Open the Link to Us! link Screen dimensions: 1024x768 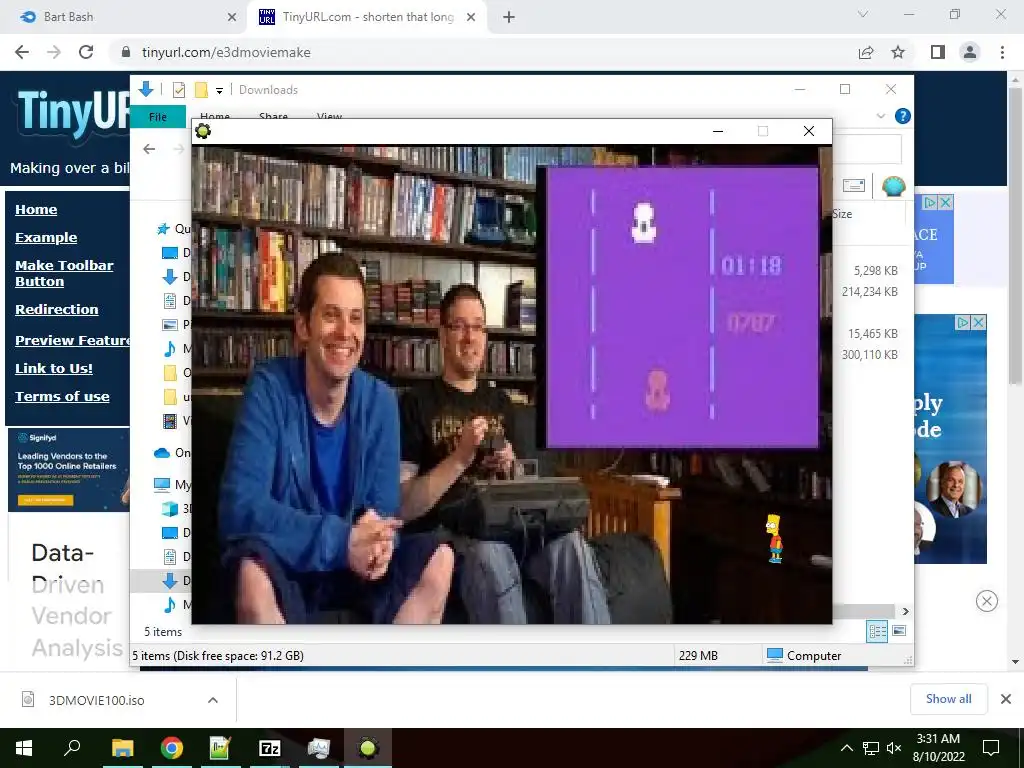coord(54,368)
